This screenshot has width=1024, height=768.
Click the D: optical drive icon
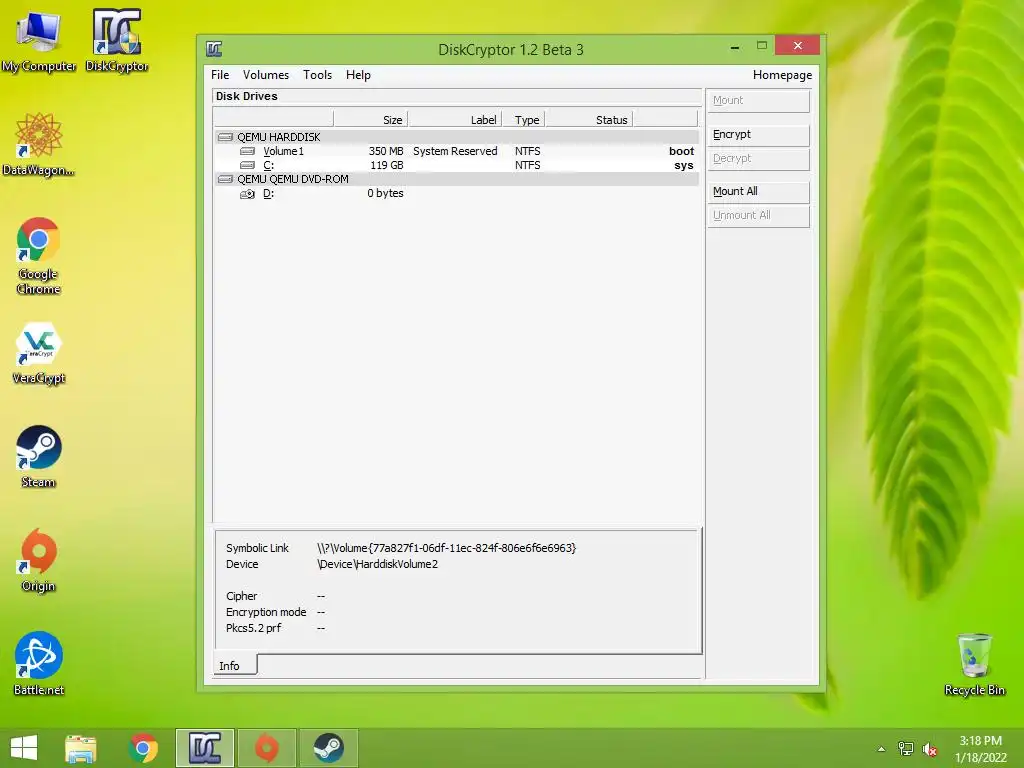point(248,194)
